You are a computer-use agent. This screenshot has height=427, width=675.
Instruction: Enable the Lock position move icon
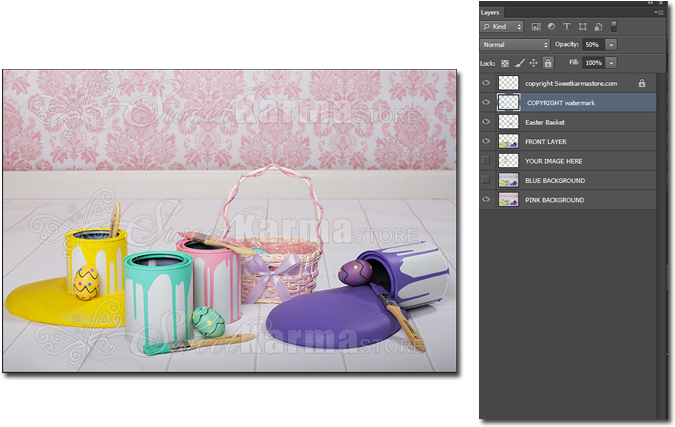click(x=533, y=63)
